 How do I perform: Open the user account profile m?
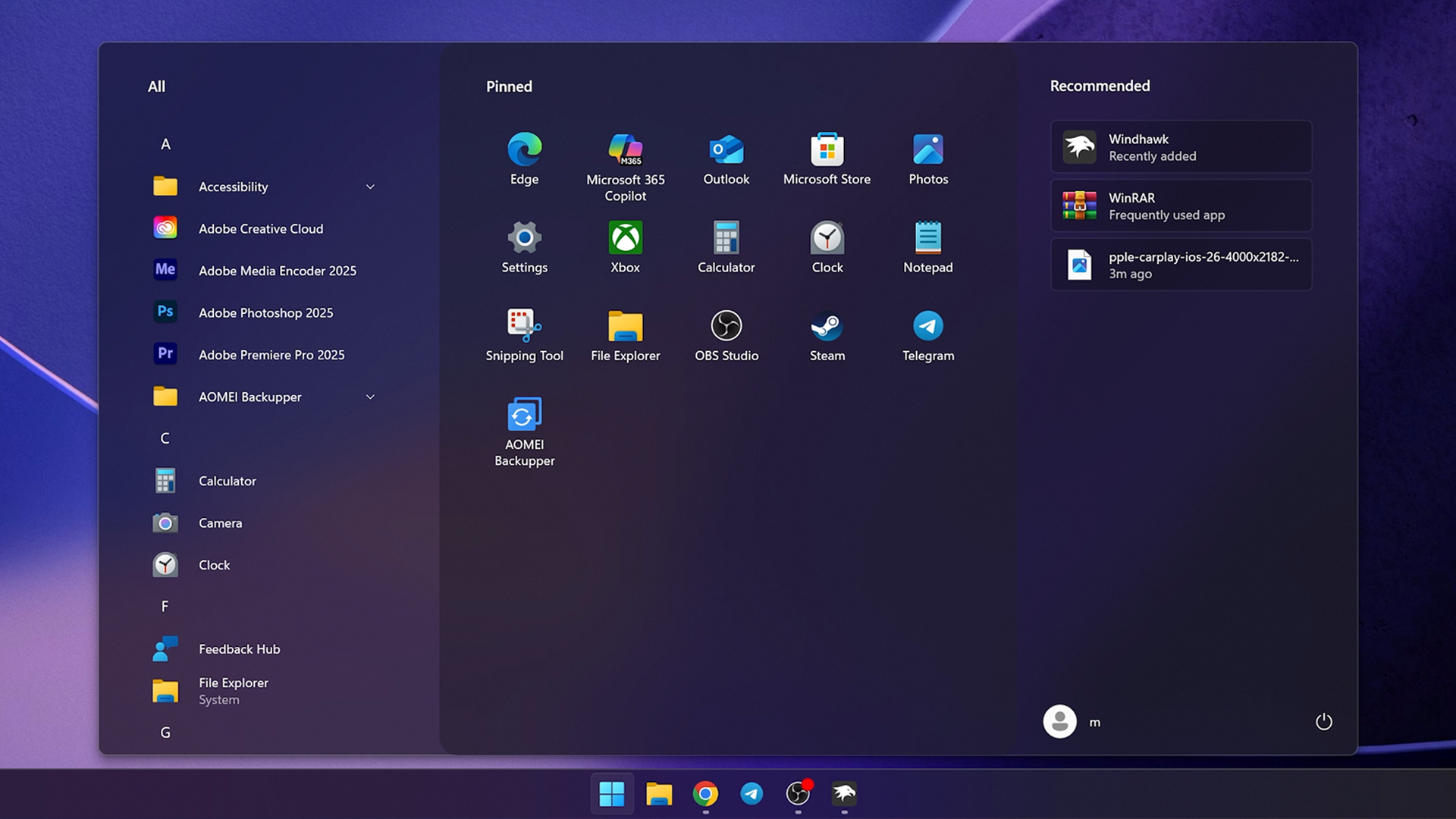click(1072, 721)
